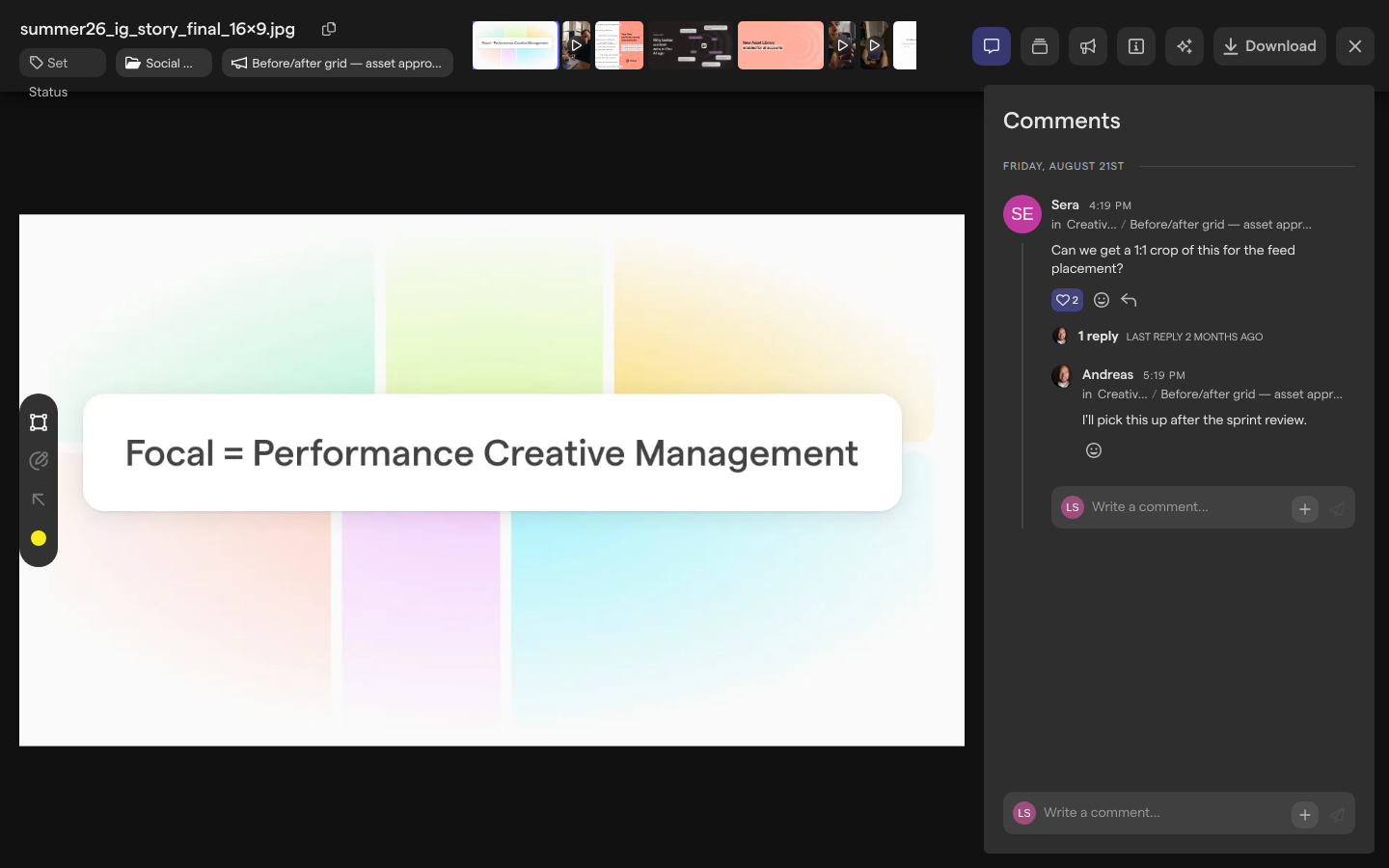The image size is (1389, 868).
Task: Send the bottom comment
Action: [x=1337, y=815]
